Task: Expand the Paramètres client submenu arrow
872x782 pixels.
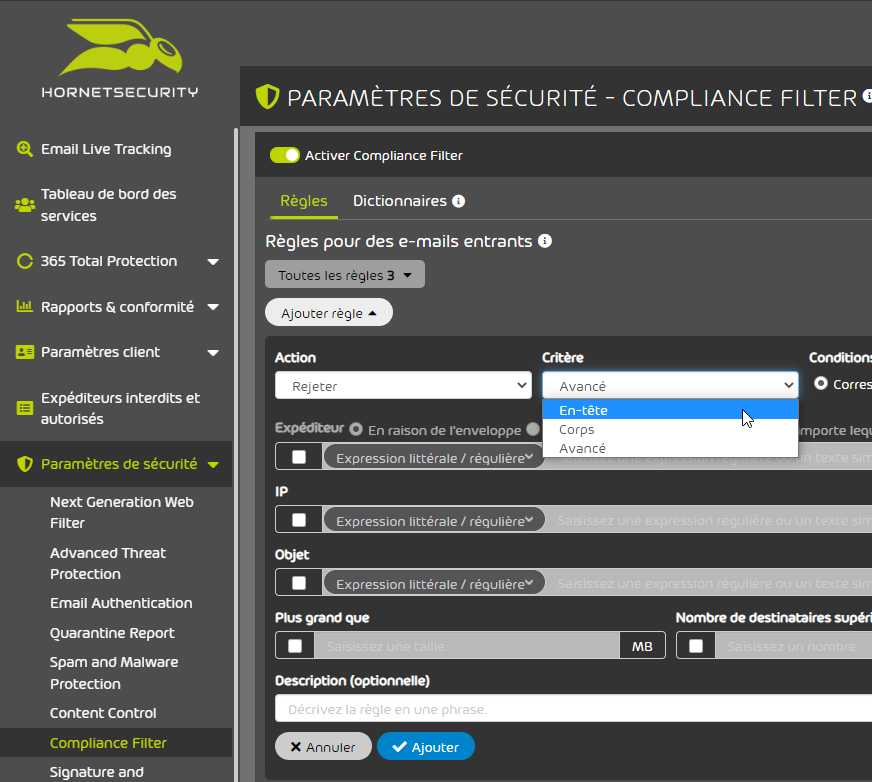Action: click(213, 353)
